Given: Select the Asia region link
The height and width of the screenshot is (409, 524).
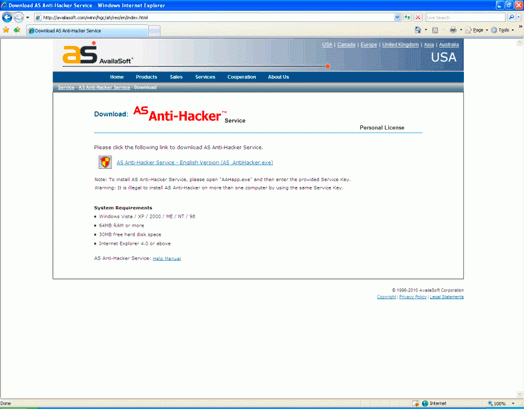Looking at the screenshot, I should 429,45.
